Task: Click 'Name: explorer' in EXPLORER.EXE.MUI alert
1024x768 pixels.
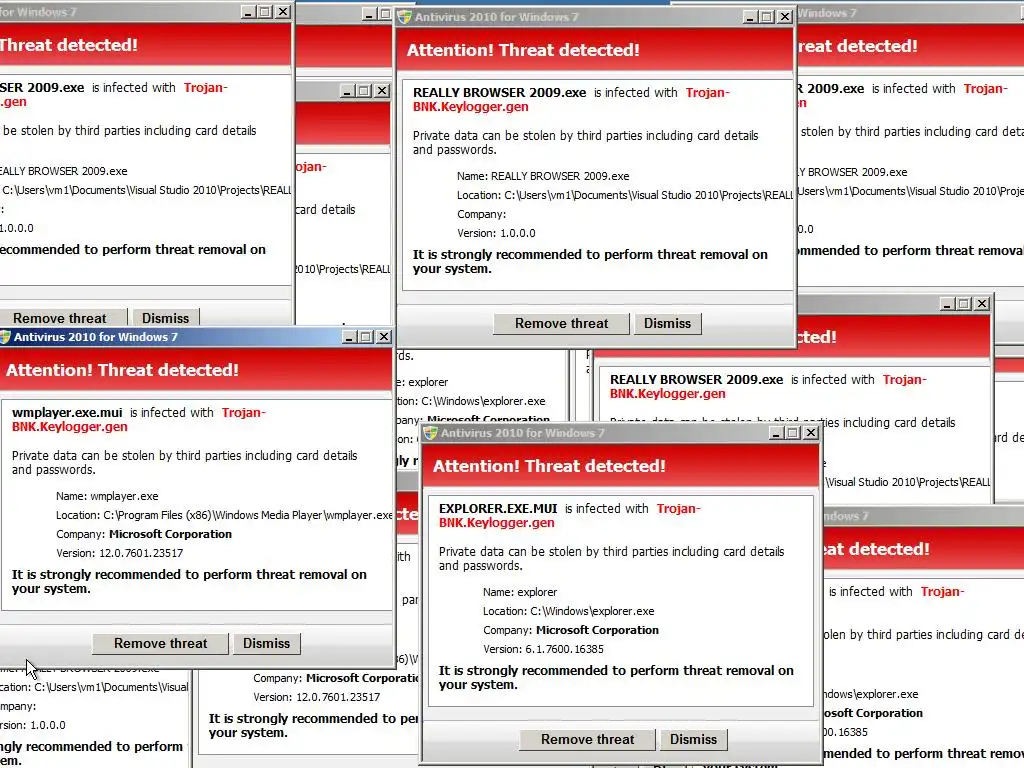Action: [520, 592]
